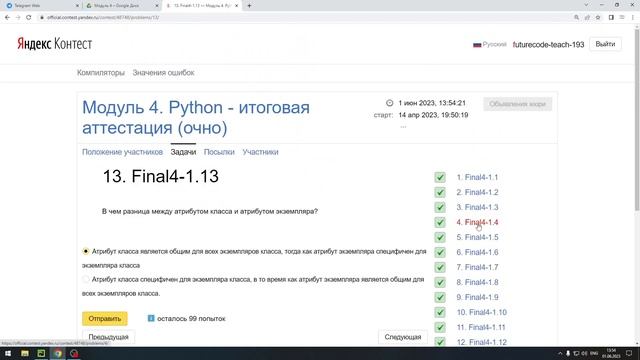This screenshot has height=360, width=640.
Task: Select the first answer about shared class attribute
Action: click(86, 251)
